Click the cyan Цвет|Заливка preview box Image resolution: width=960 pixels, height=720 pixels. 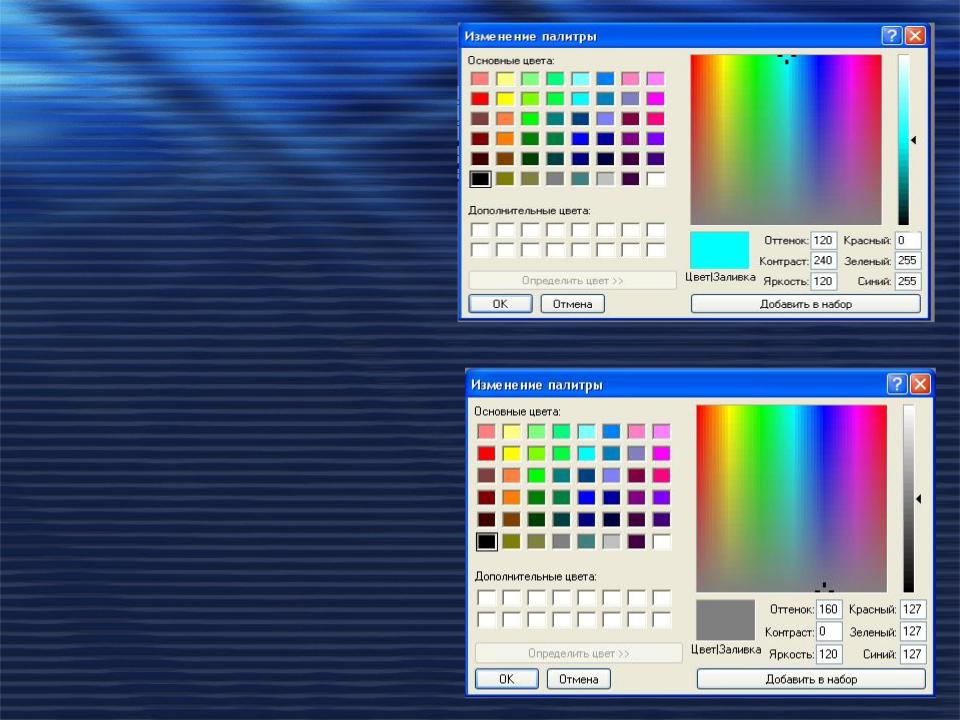pos(719,250)
